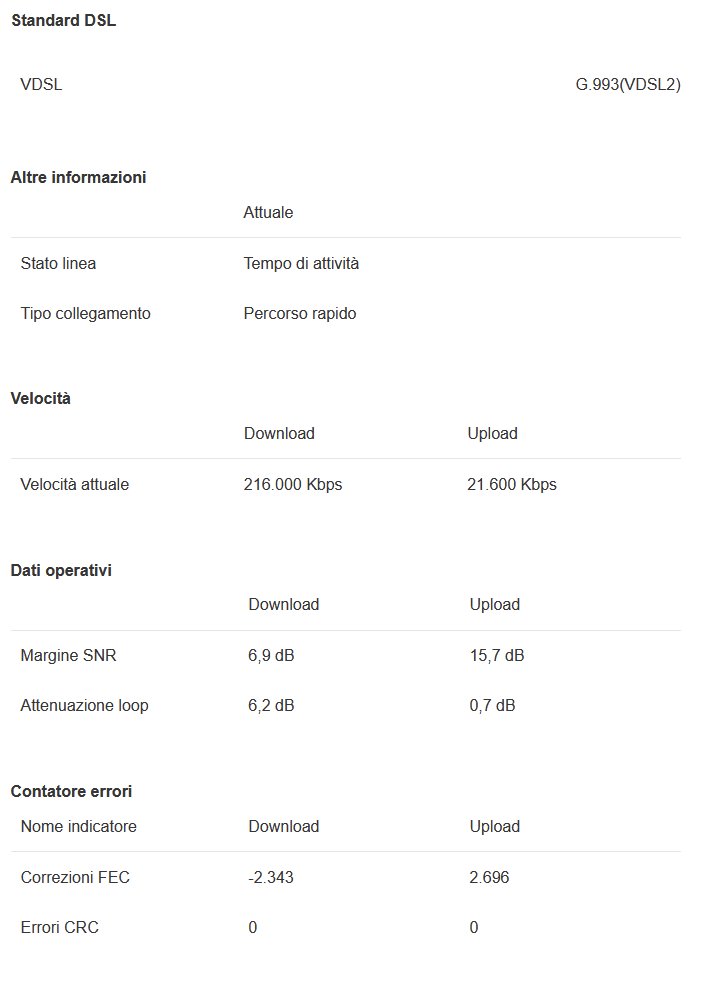The height and width of the screenshot is (996, 701).
Task: Select the 216.000 Kbps download speed
Action: point(292,484)
